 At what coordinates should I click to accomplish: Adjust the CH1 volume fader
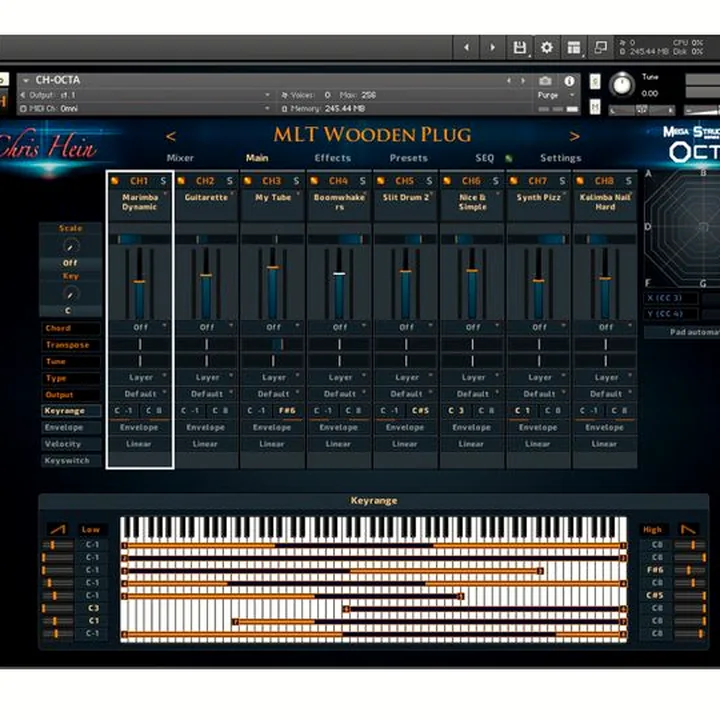pos(139,281)
